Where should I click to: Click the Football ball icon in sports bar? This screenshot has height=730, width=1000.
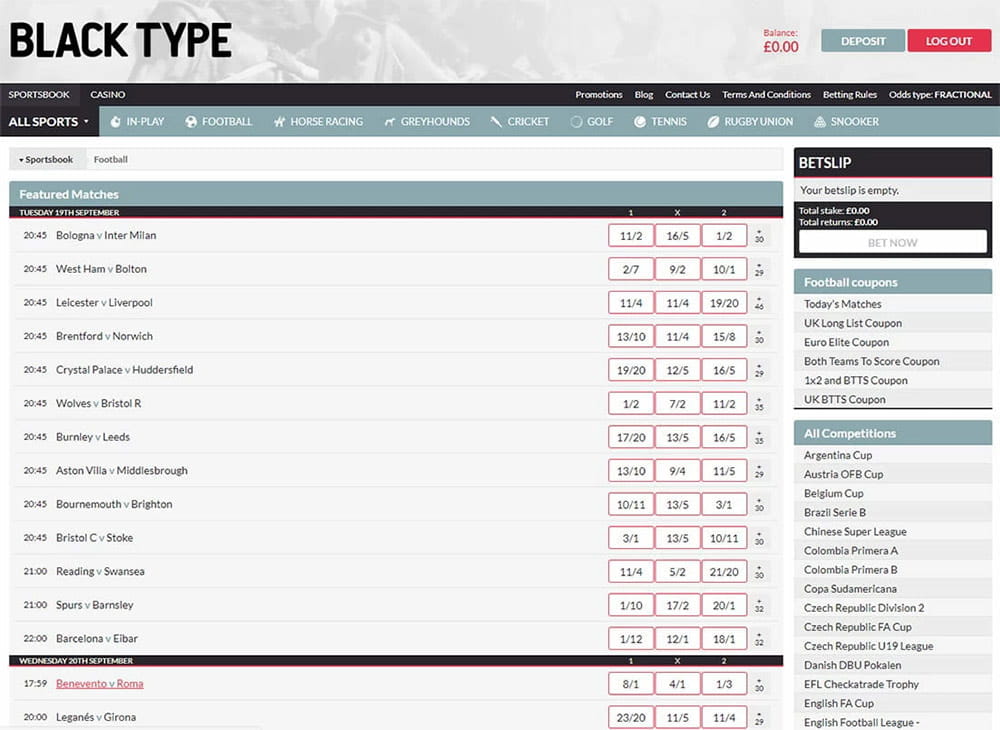[x=191, y=122]
